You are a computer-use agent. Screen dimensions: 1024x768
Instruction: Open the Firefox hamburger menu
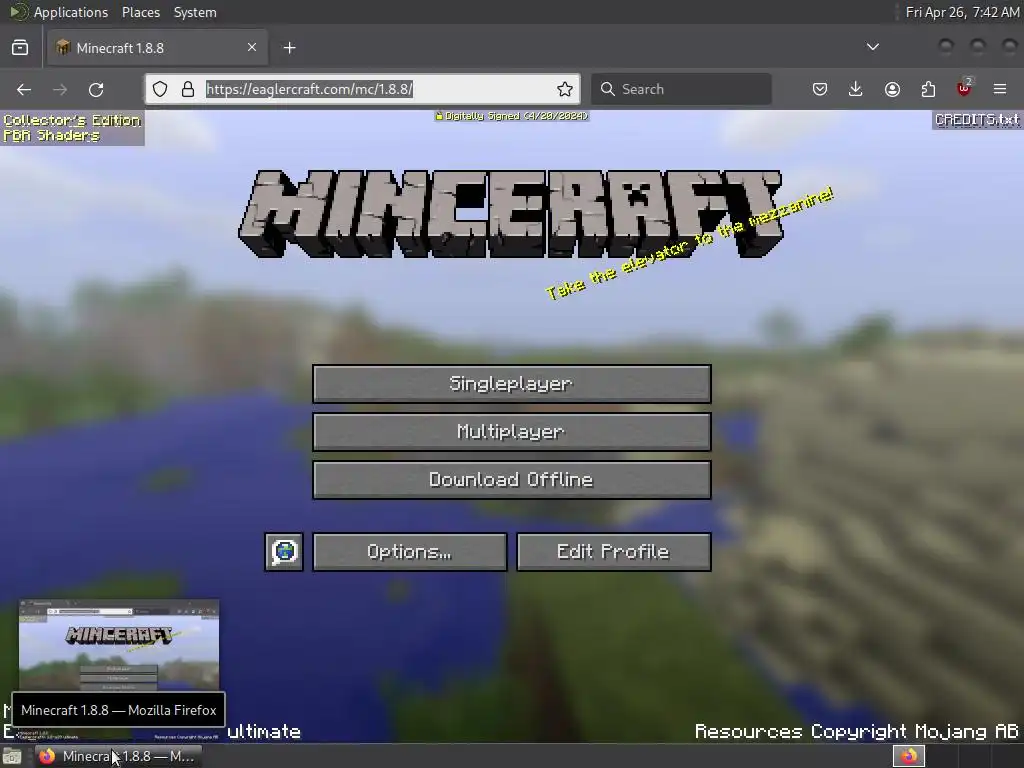click(1000, 89)
